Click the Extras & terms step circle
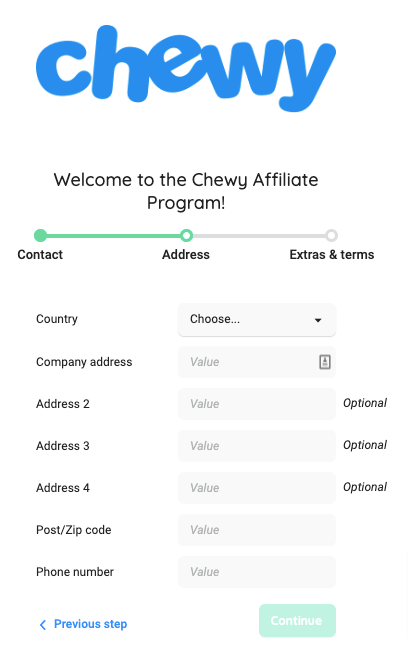Image resolution: width=408 pixels, height=657 pixels. pos(331,235)
